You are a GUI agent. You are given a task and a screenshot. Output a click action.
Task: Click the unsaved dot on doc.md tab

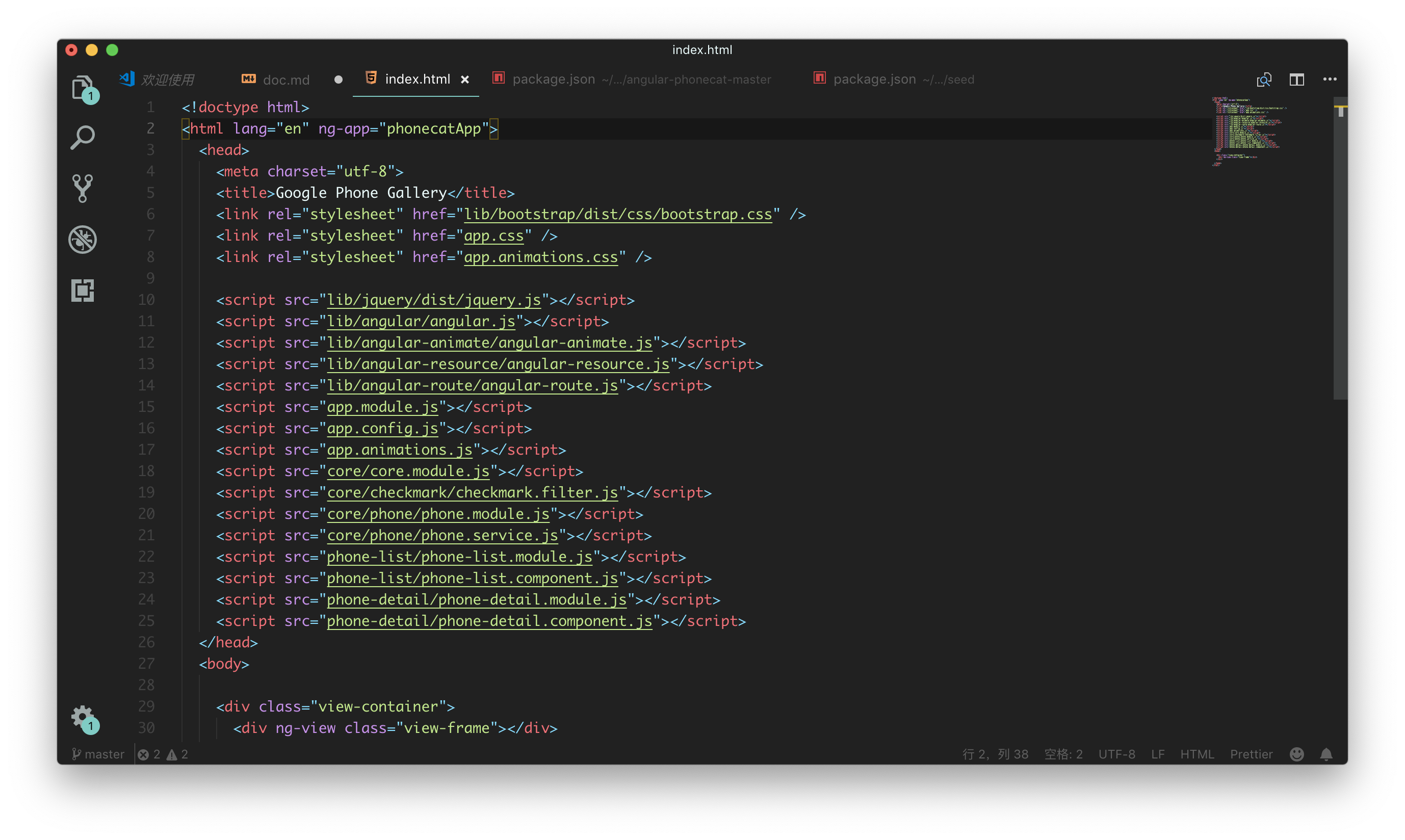point(338,79)
